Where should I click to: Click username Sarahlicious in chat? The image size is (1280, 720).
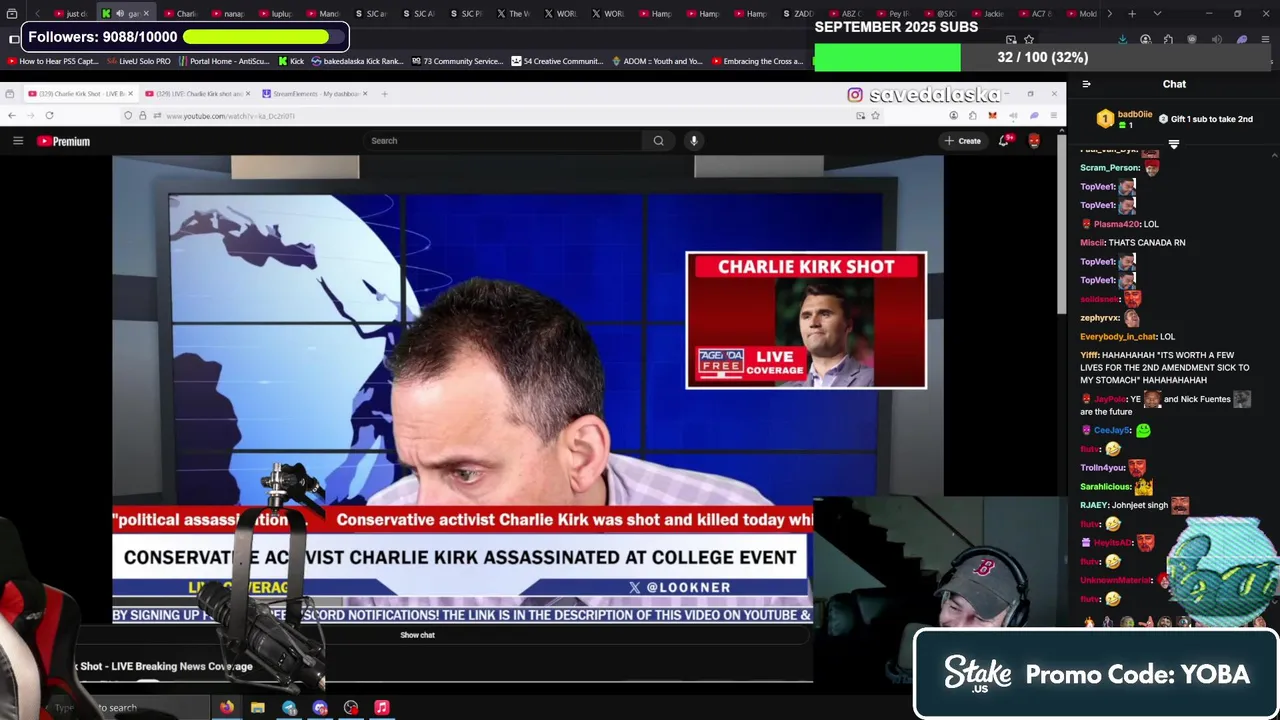1105,487
